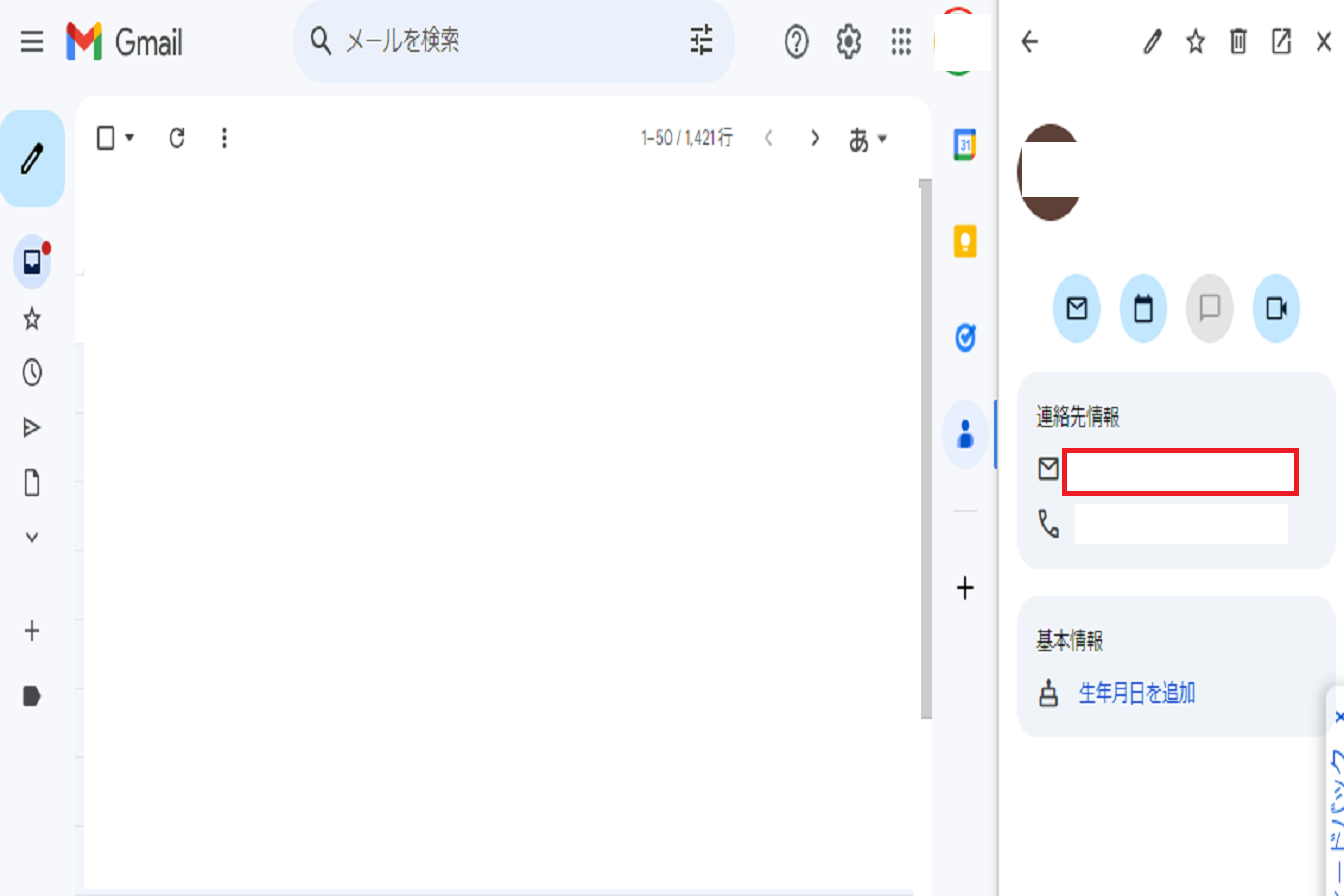The height and width of the screenshot is (896, 1344).
Task: Open Google Keep in side panel
Action: (965, 241)
